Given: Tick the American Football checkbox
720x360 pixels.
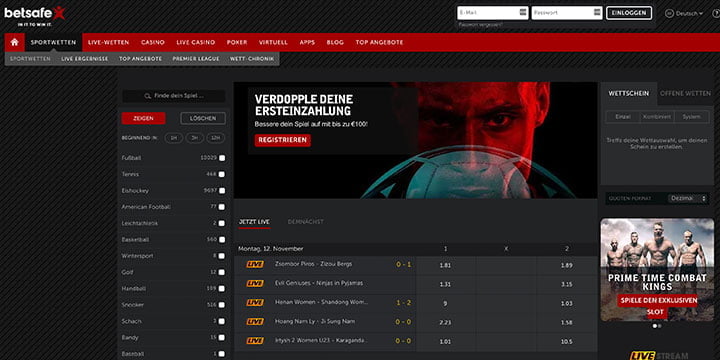Looking at the screenshot, I should (222, 207).
